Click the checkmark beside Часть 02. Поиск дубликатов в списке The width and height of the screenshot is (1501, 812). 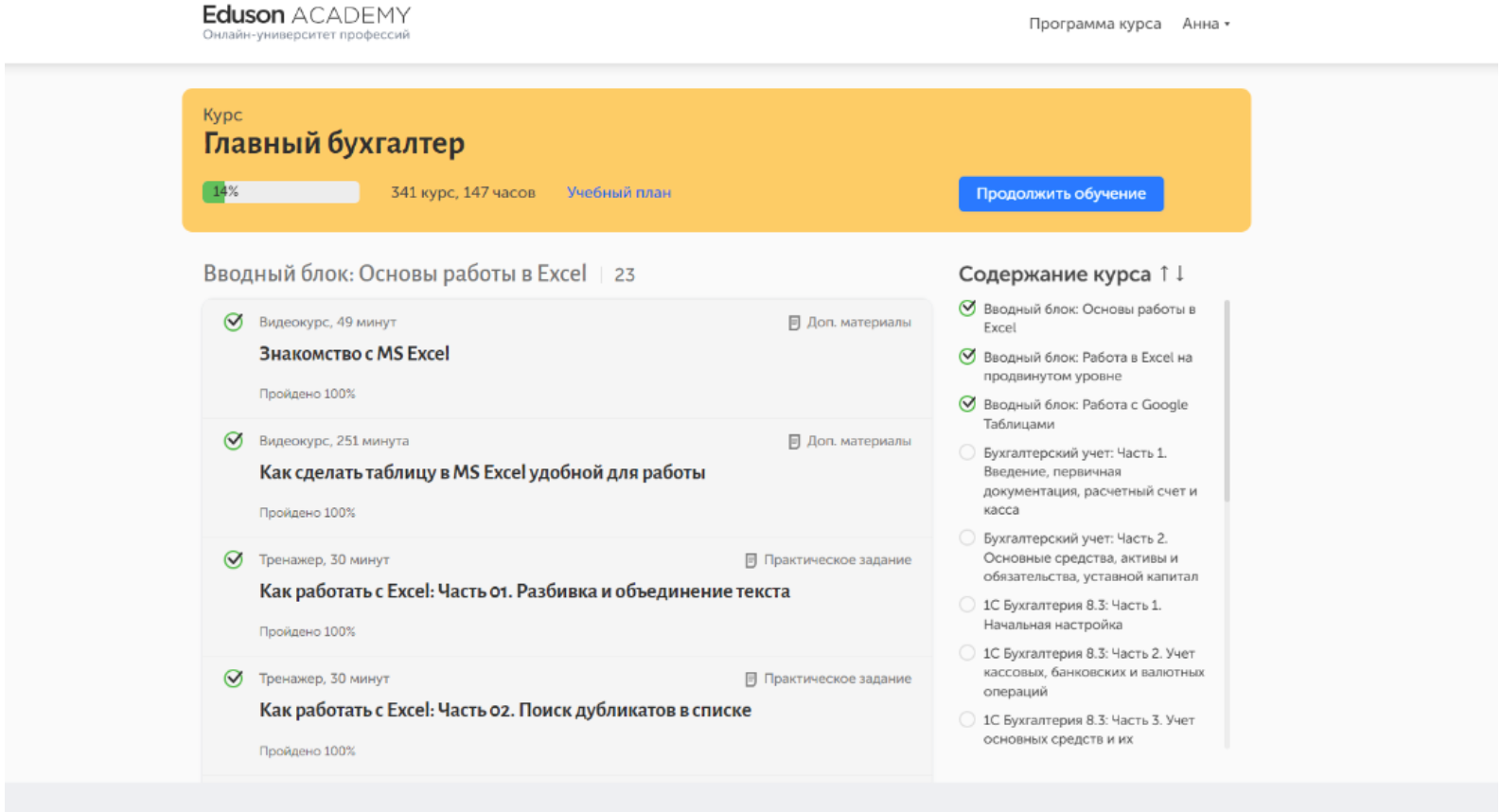(234, 679)
